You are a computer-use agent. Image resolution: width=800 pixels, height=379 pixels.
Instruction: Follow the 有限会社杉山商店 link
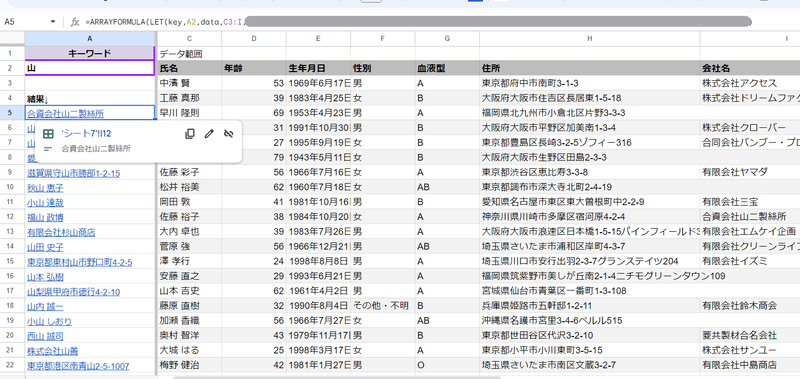(61, 233)
